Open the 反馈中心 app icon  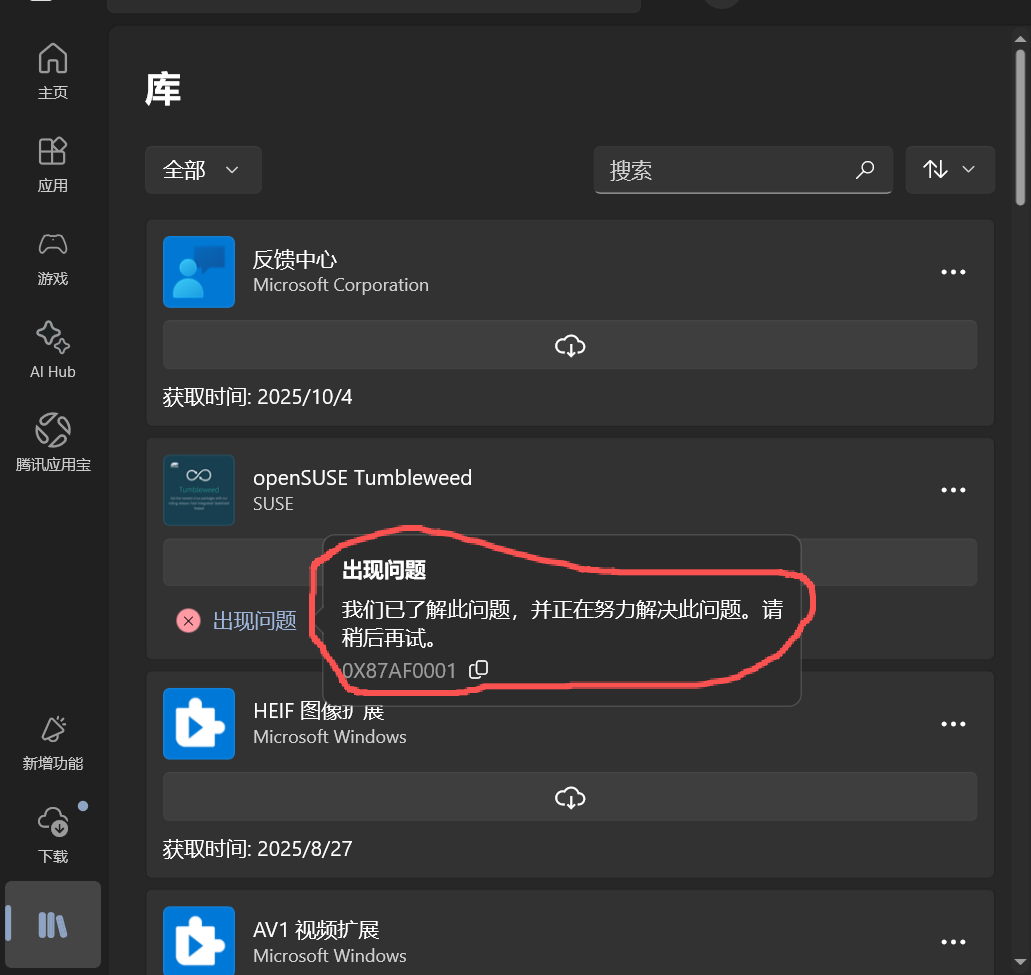(199, 272)
